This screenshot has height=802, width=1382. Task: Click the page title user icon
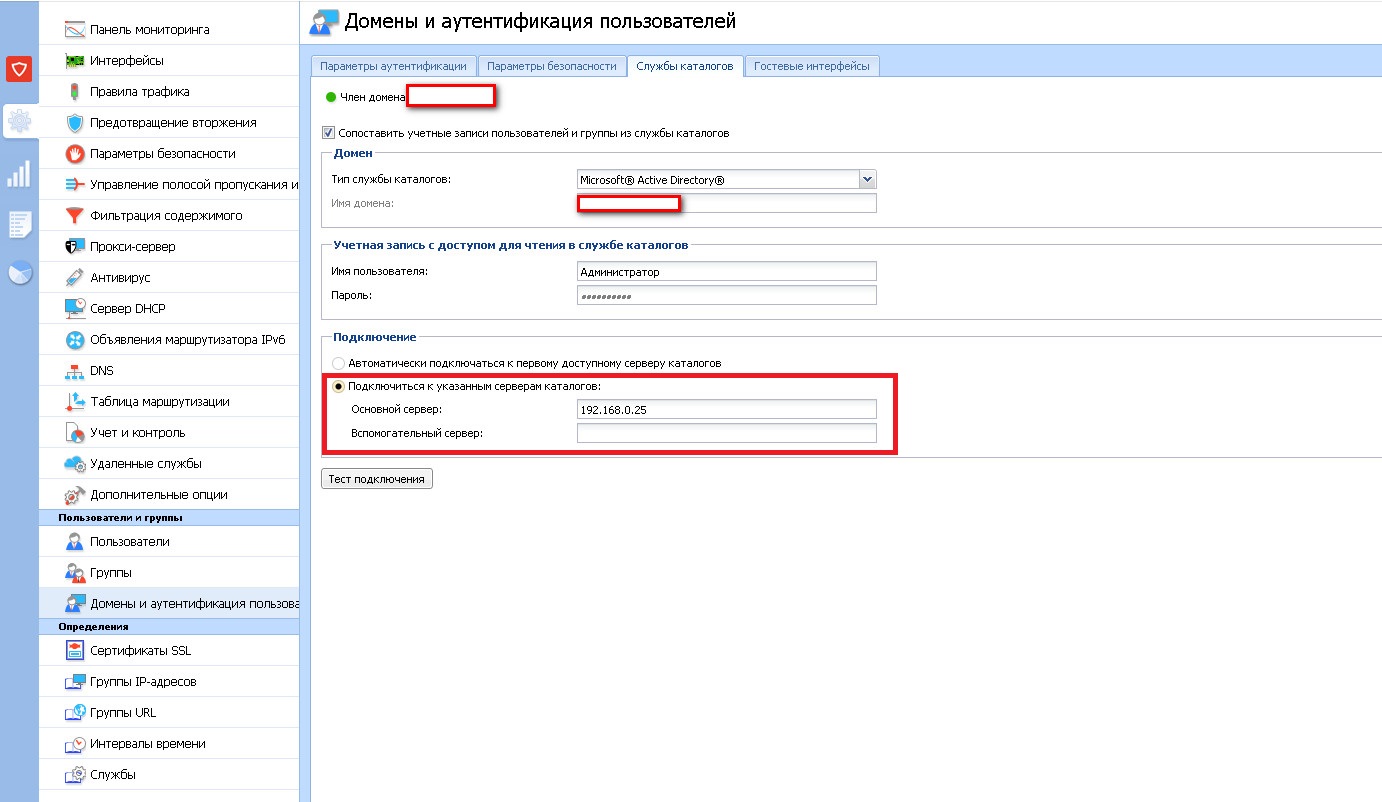[x=325, y=21]
